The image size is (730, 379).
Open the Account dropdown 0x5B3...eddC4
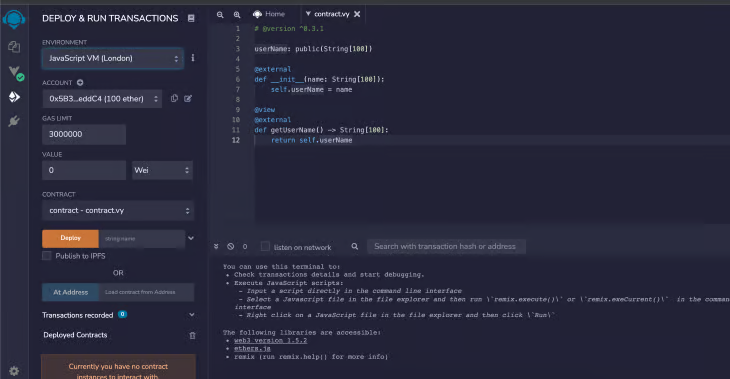pyautogui.click(x=102, y=99)
